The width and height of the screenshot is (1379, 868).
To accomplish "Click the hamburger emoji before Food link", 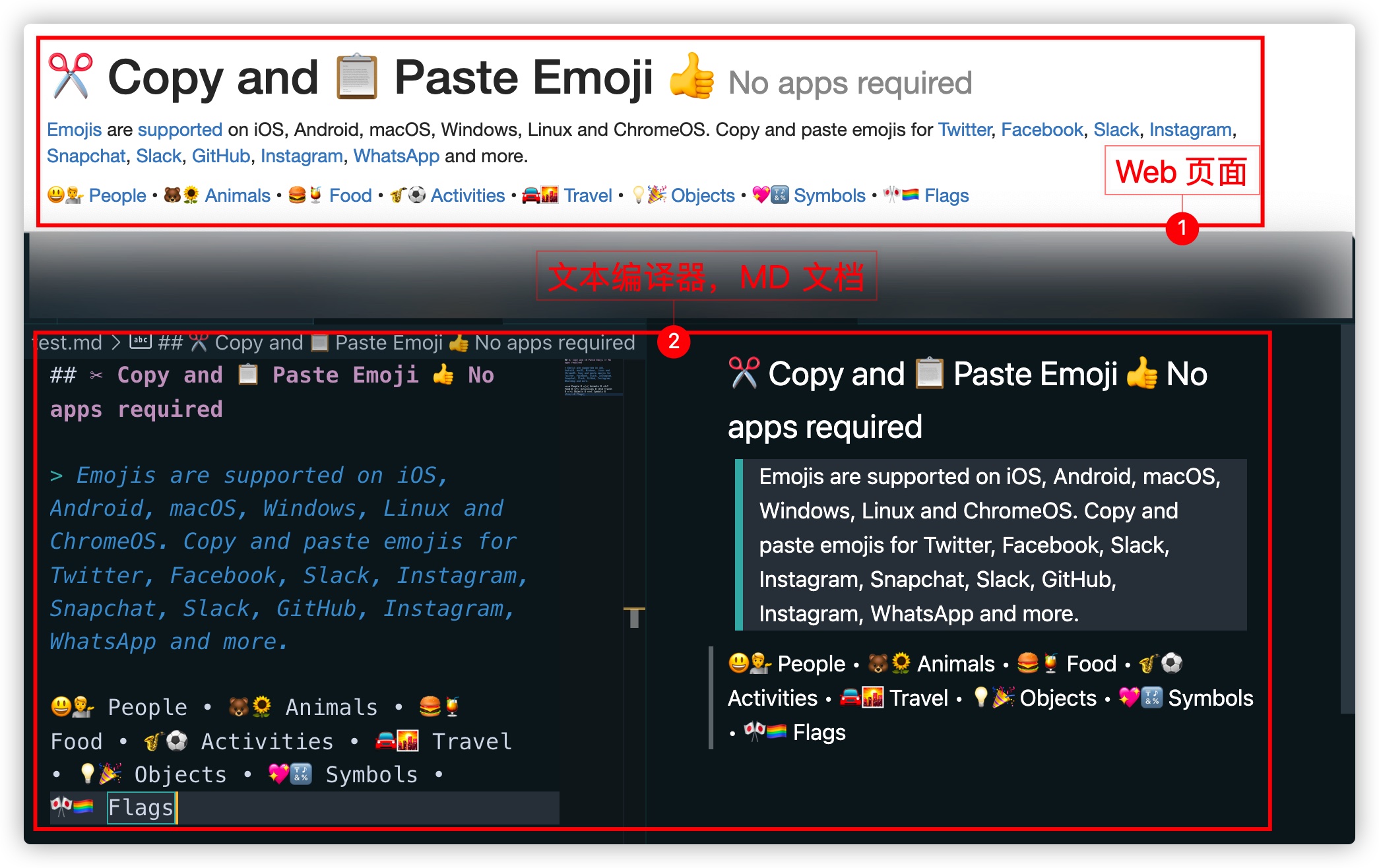I will point(298,195).
